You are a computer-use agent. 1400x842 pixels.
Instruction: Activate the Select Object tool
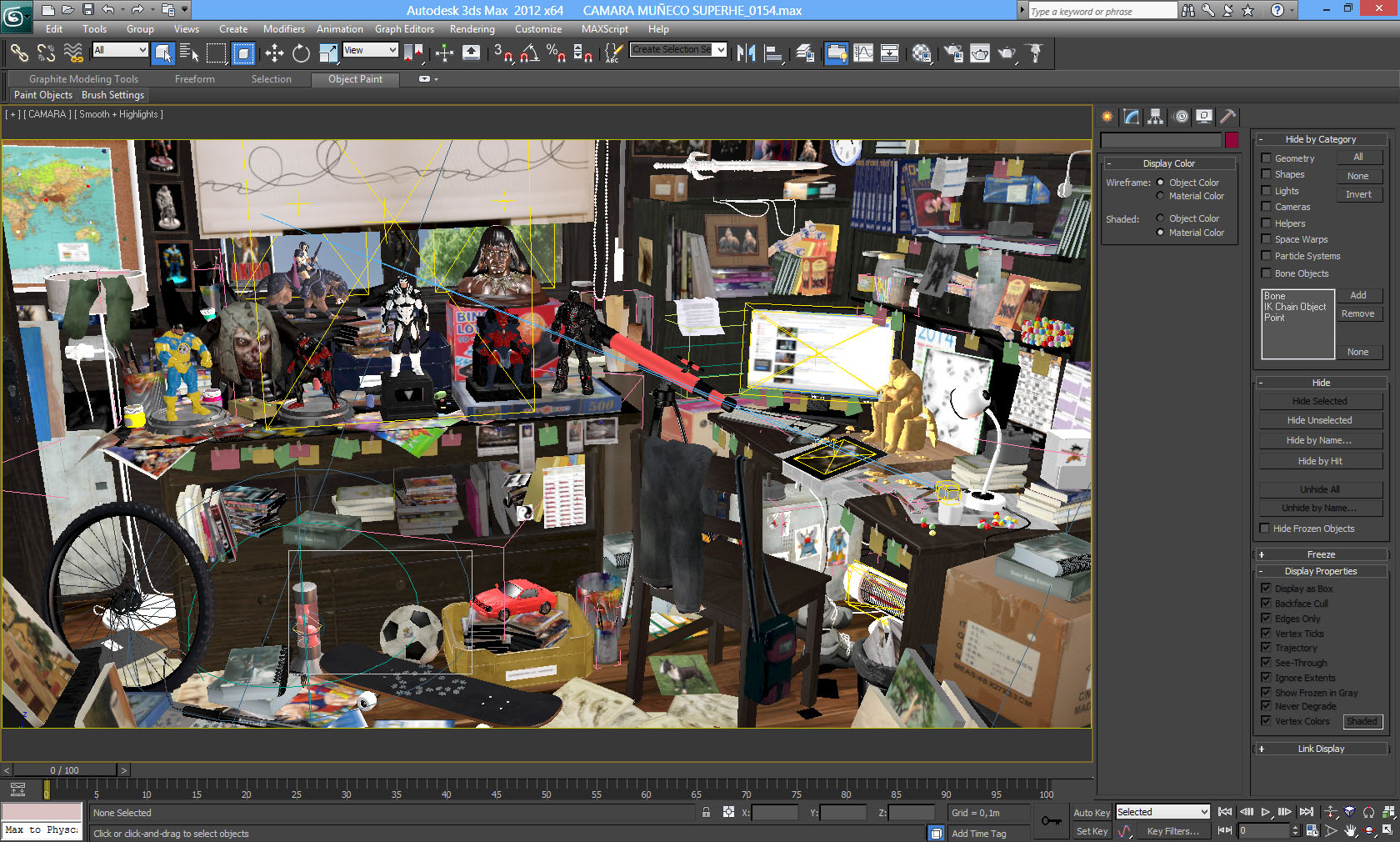(163, 53)
